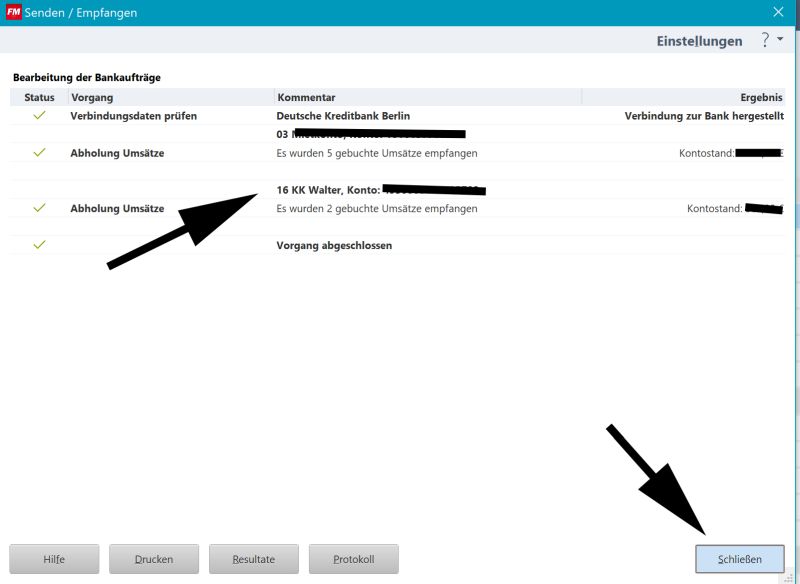Select the Status column header
The width and height of the screenshot is (800, 584).
tap(39, 97)
